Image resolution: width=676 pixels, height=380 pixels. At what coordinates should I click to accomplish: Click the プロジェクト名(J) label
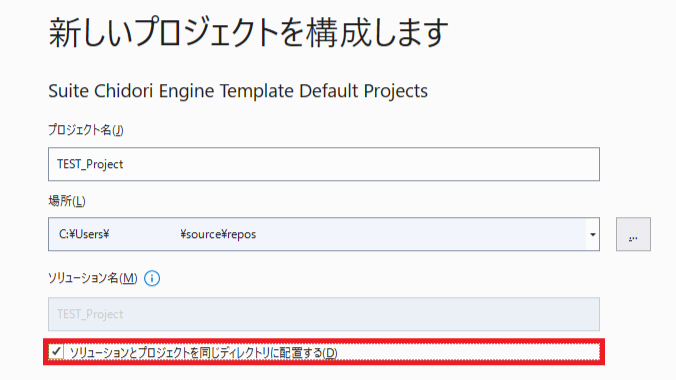click(x=86, y=130)
